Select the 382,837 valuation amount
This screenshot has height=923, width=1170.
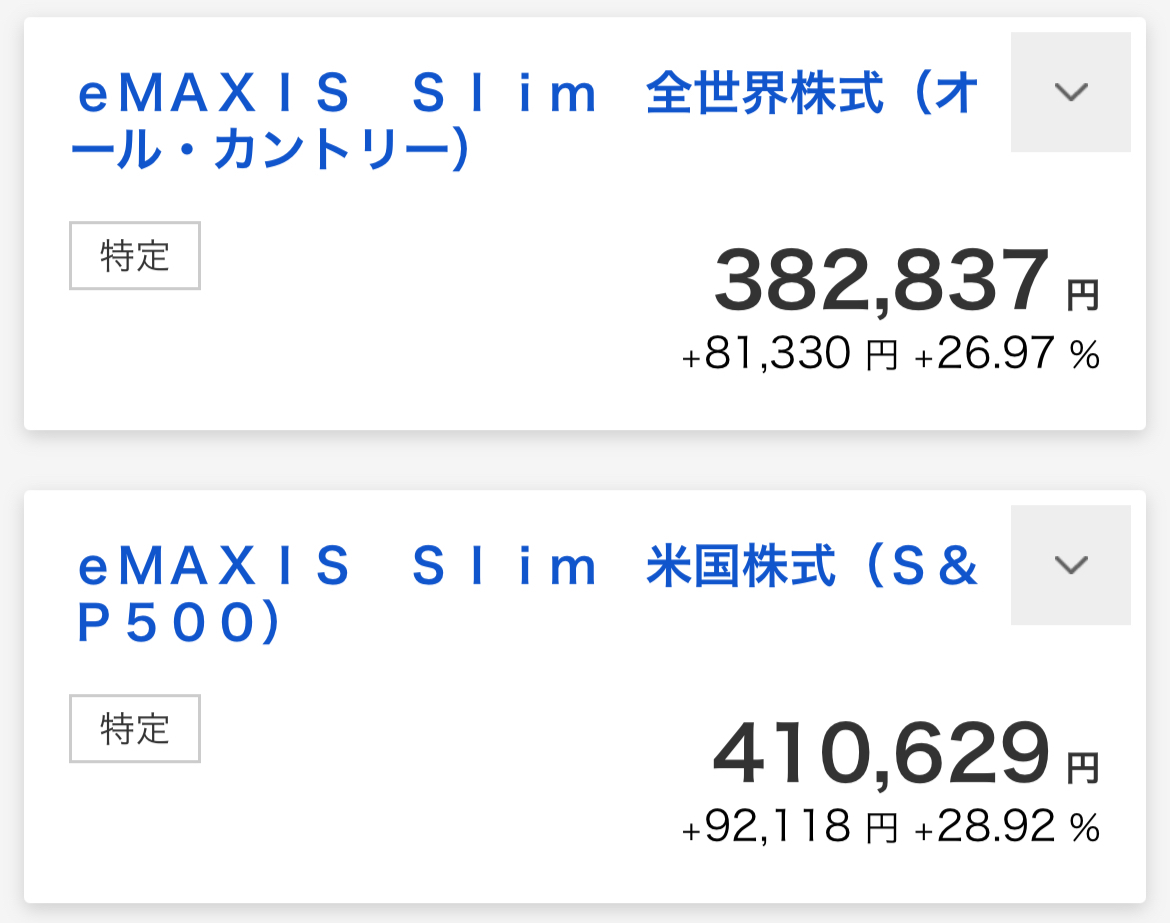[882, 283]
